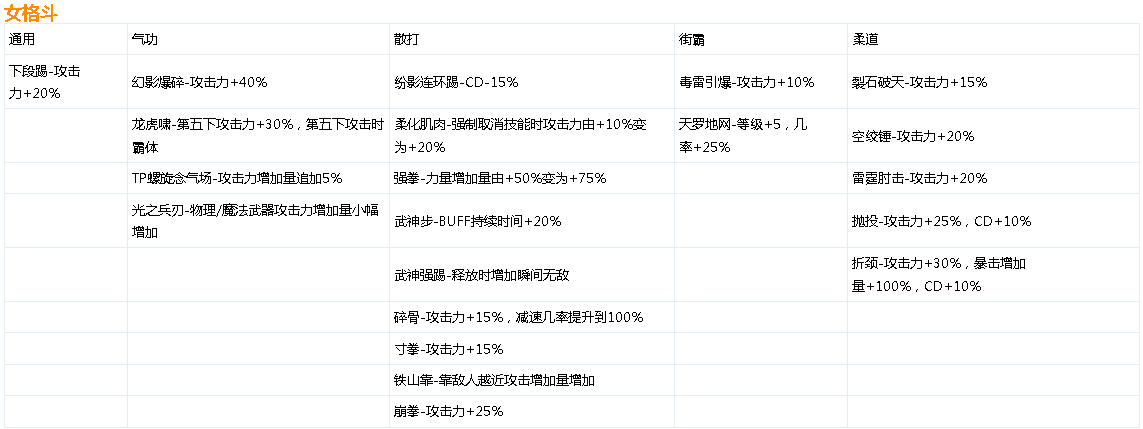
Task: Select the 气功 column header
Action: point(258,39)
